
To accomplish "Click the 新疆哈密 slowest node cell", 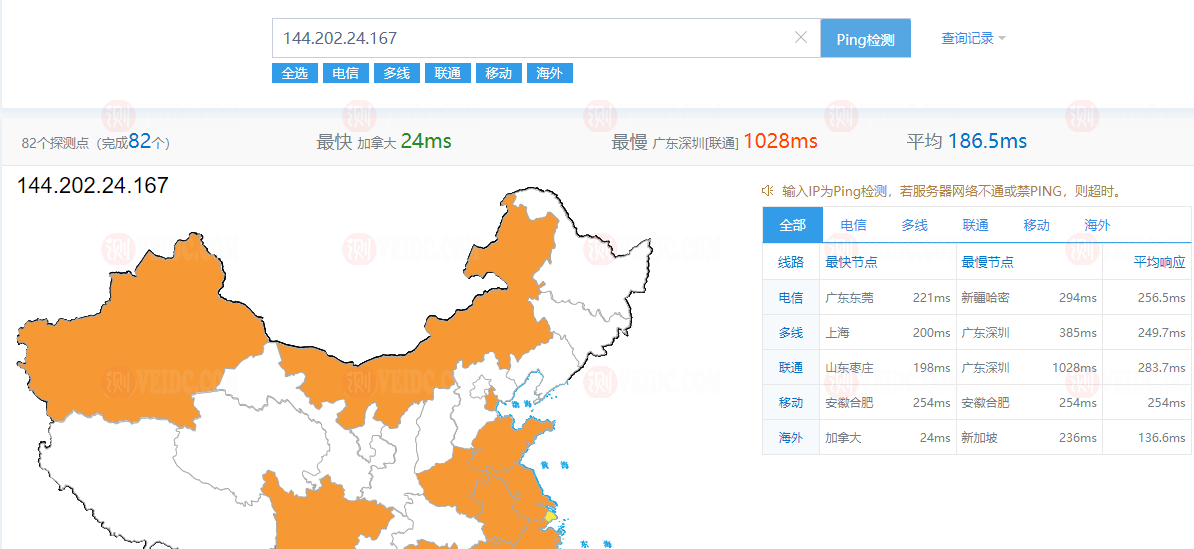I will (x=985, y=298).
